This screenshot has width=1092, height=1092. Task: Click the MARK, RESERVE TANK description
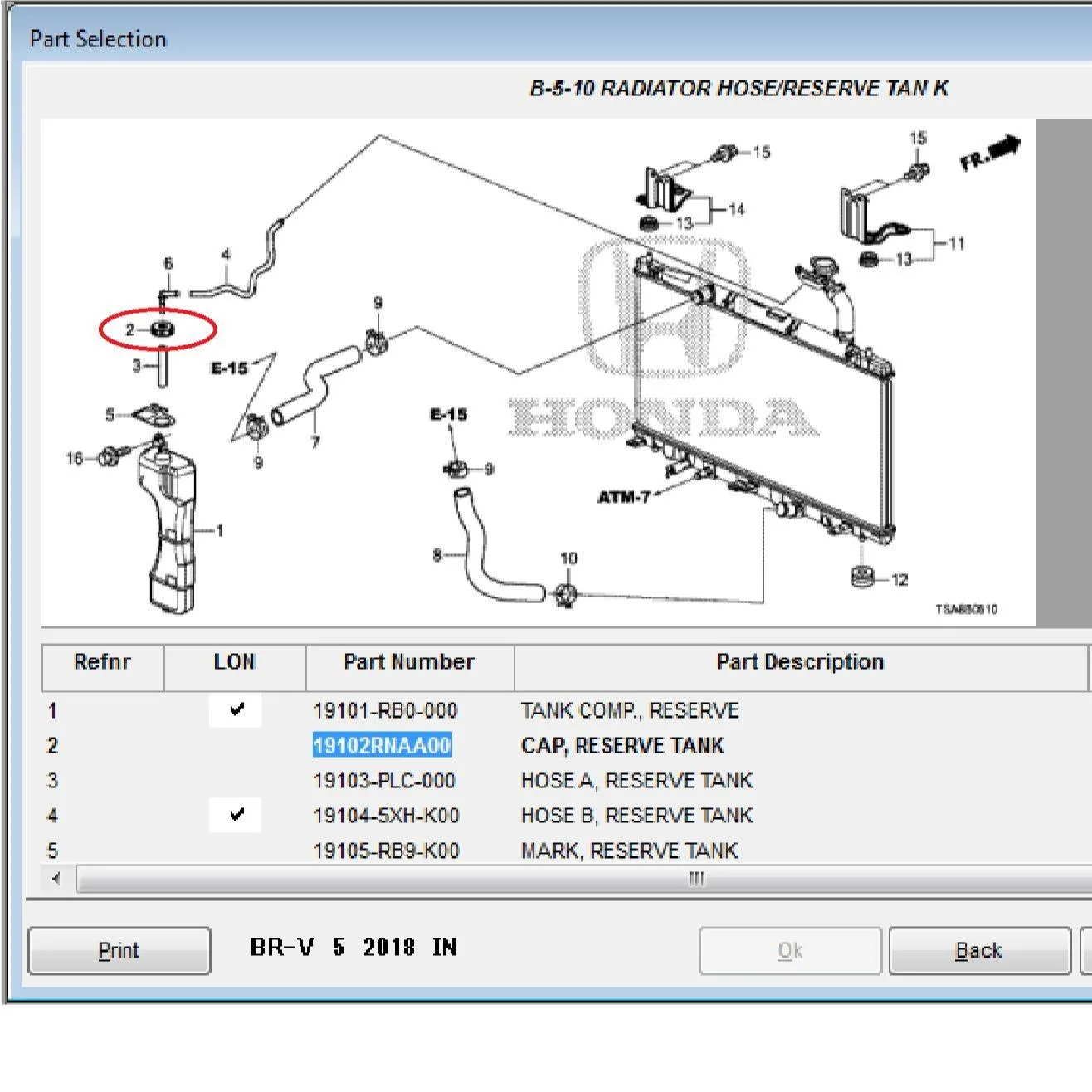tap(629, 851)
